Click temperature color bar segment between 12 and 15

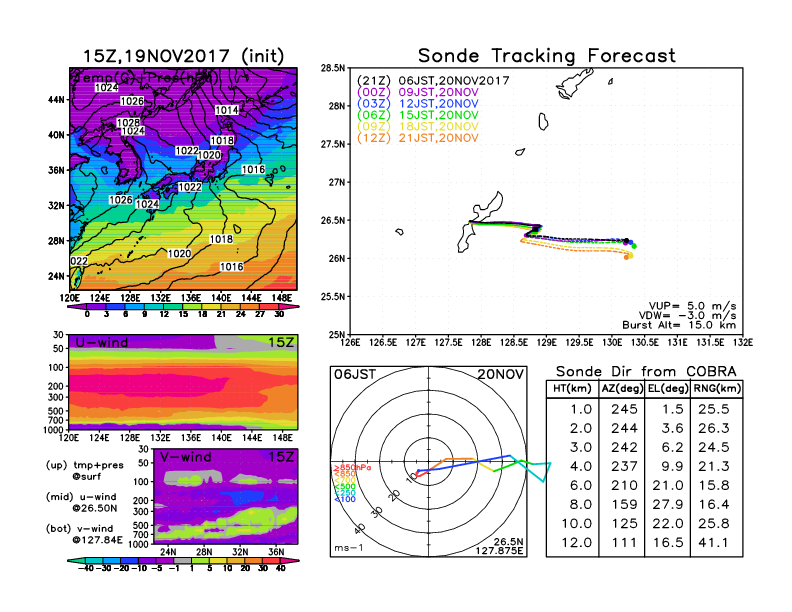(173, 307)
